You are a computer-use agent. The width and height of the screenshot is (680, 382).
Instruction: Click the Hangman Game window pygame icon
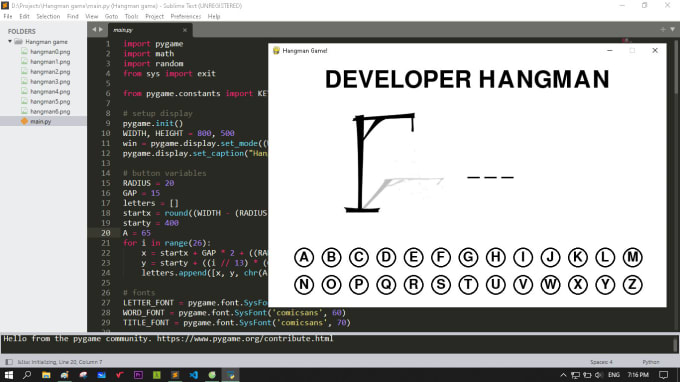276,51
